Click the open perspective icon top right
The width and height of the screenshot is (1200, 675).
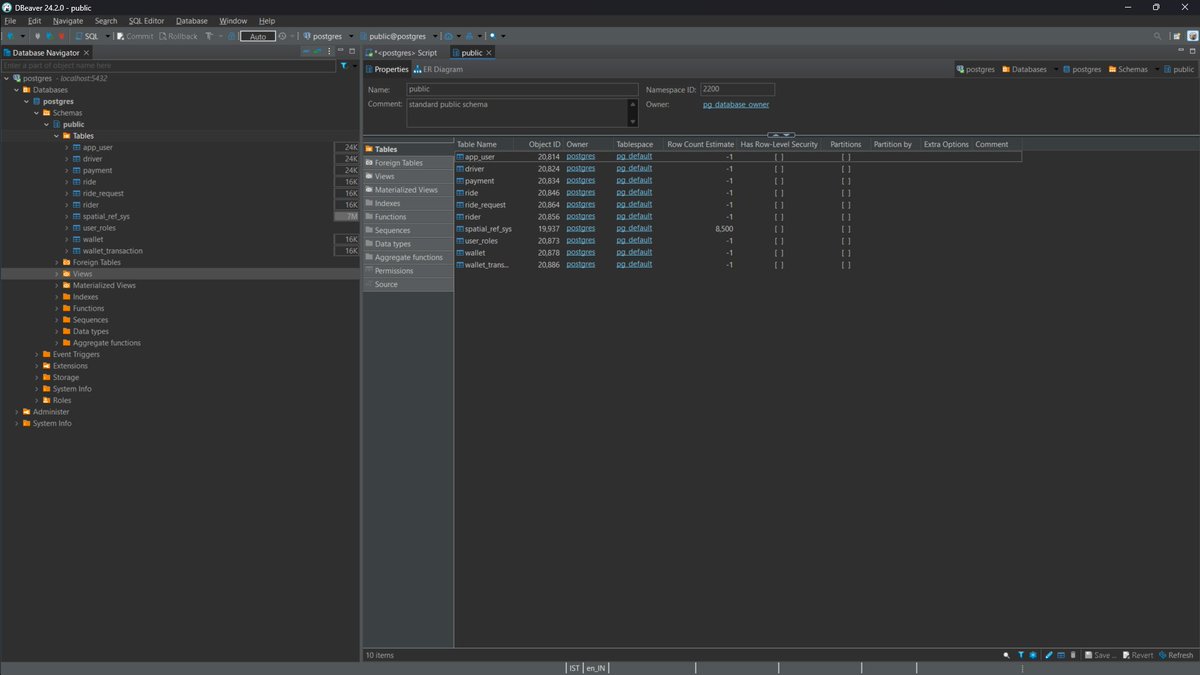point(1177,36)
